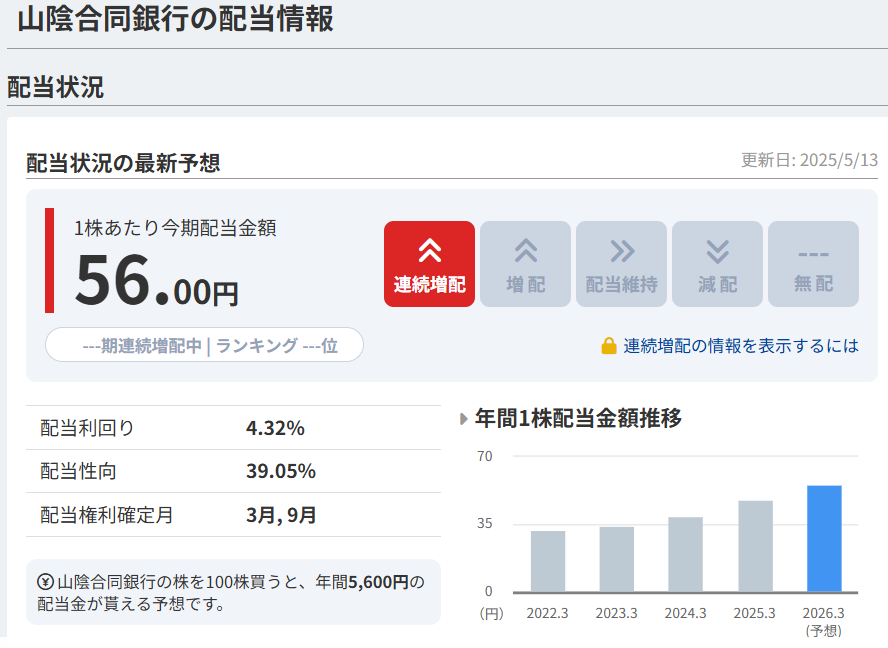Click the 配当状況の最新予想 heading

click(123, 163)
